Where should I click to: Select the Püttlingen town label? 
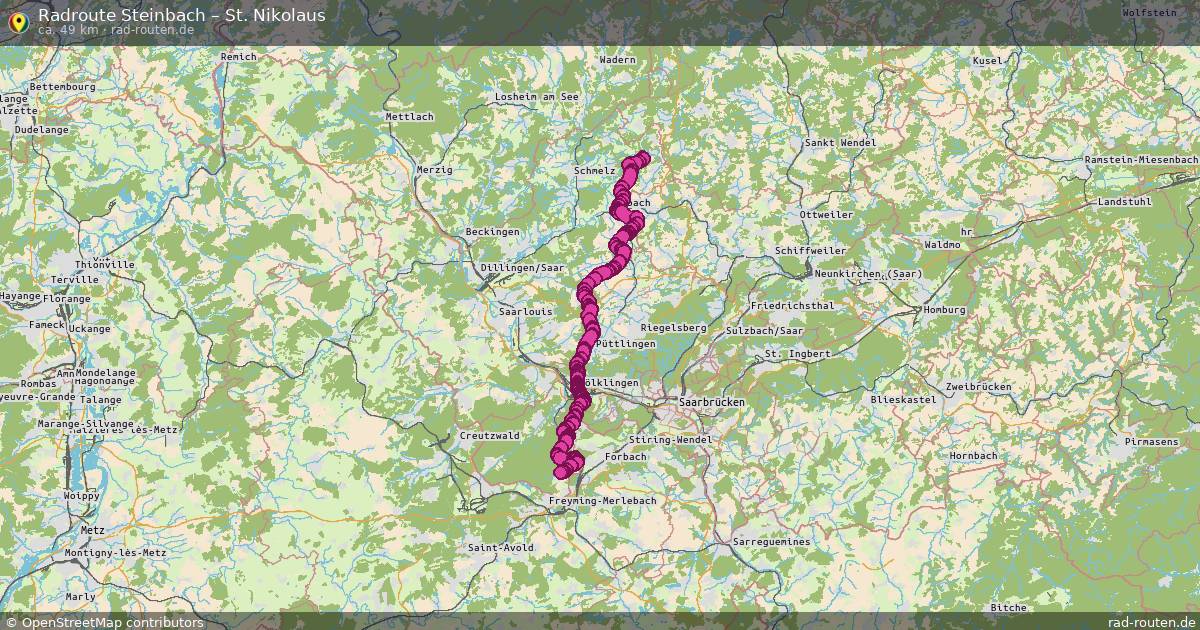tap(625, 343)
